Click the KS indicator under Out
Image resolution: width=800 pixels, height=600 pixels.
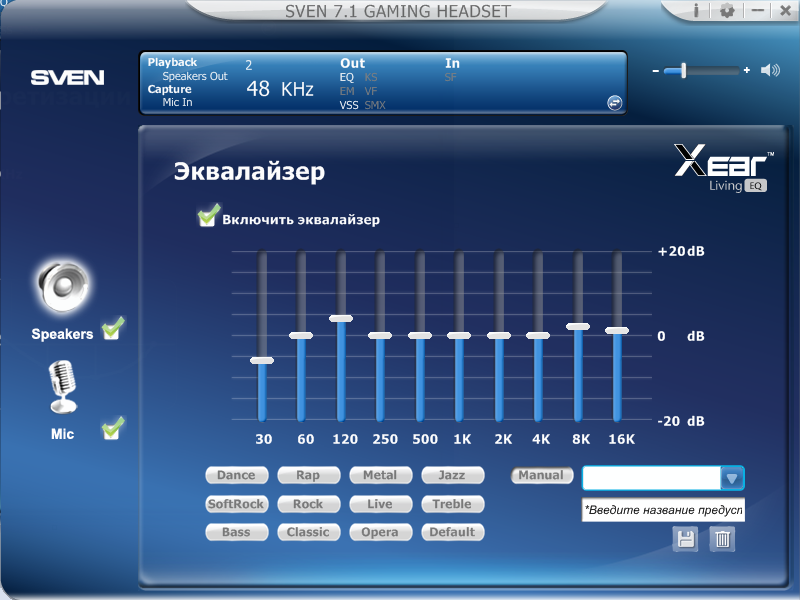(x=371, y=77)
